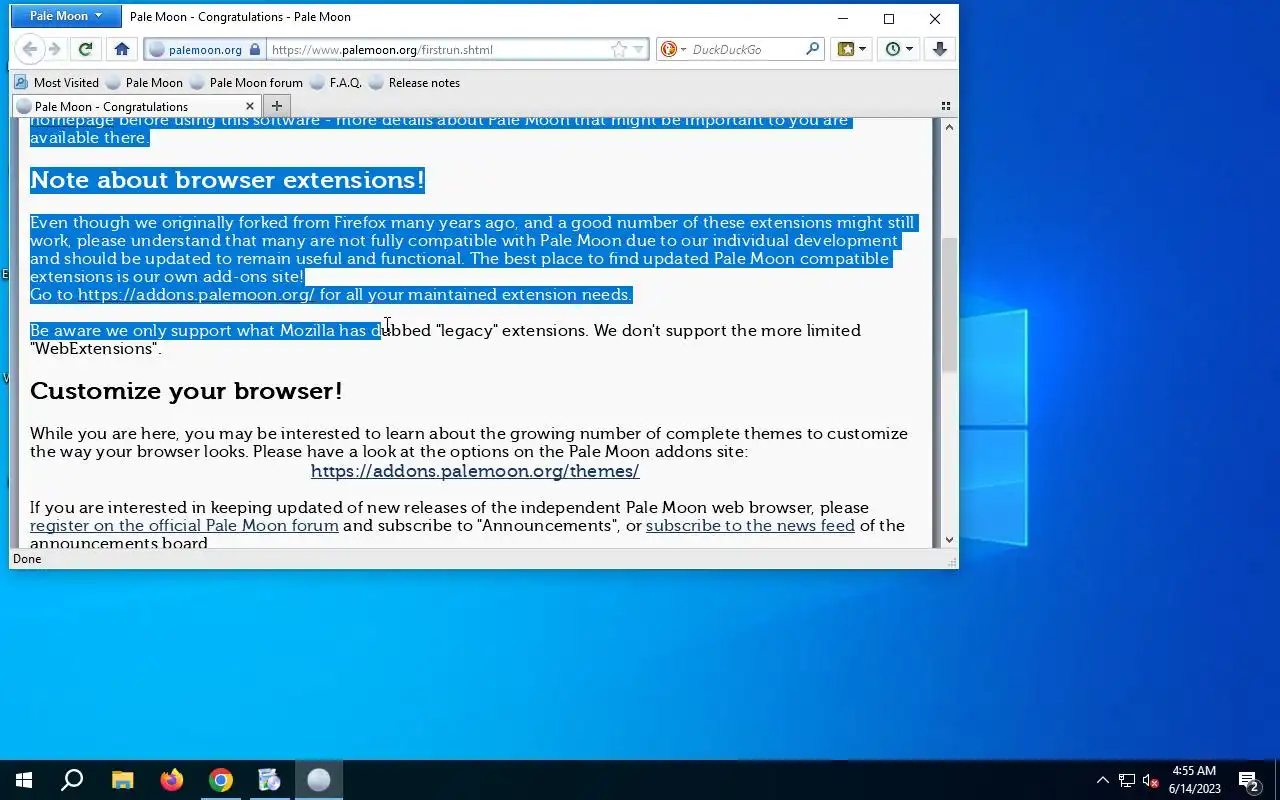Click the padlock security icon
Viewport: 1280px width, 800px height.
pyautogui.click(x=255, y=49)
